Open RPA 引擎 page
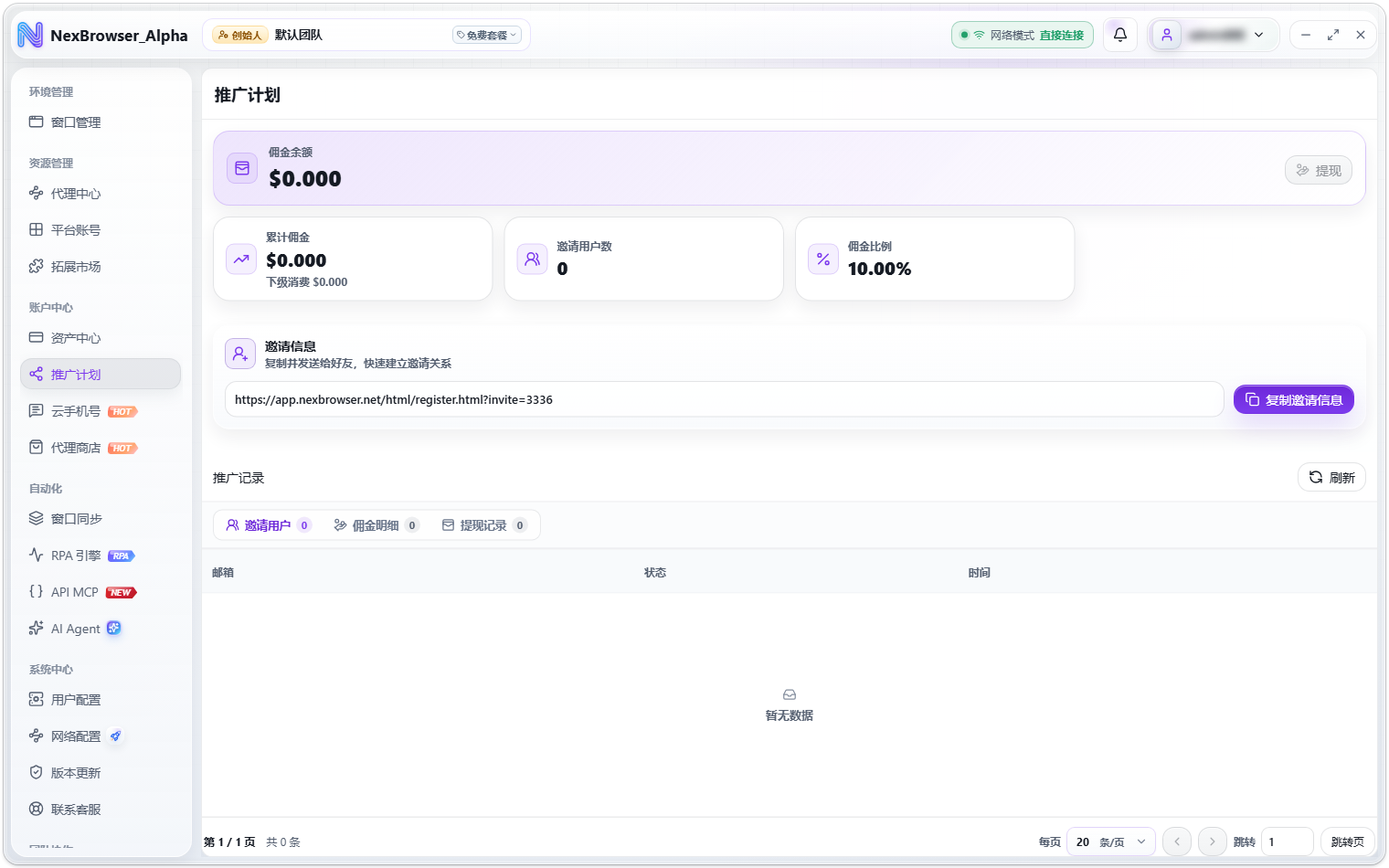Screen dimensions: 1389x868 (101, 556)
